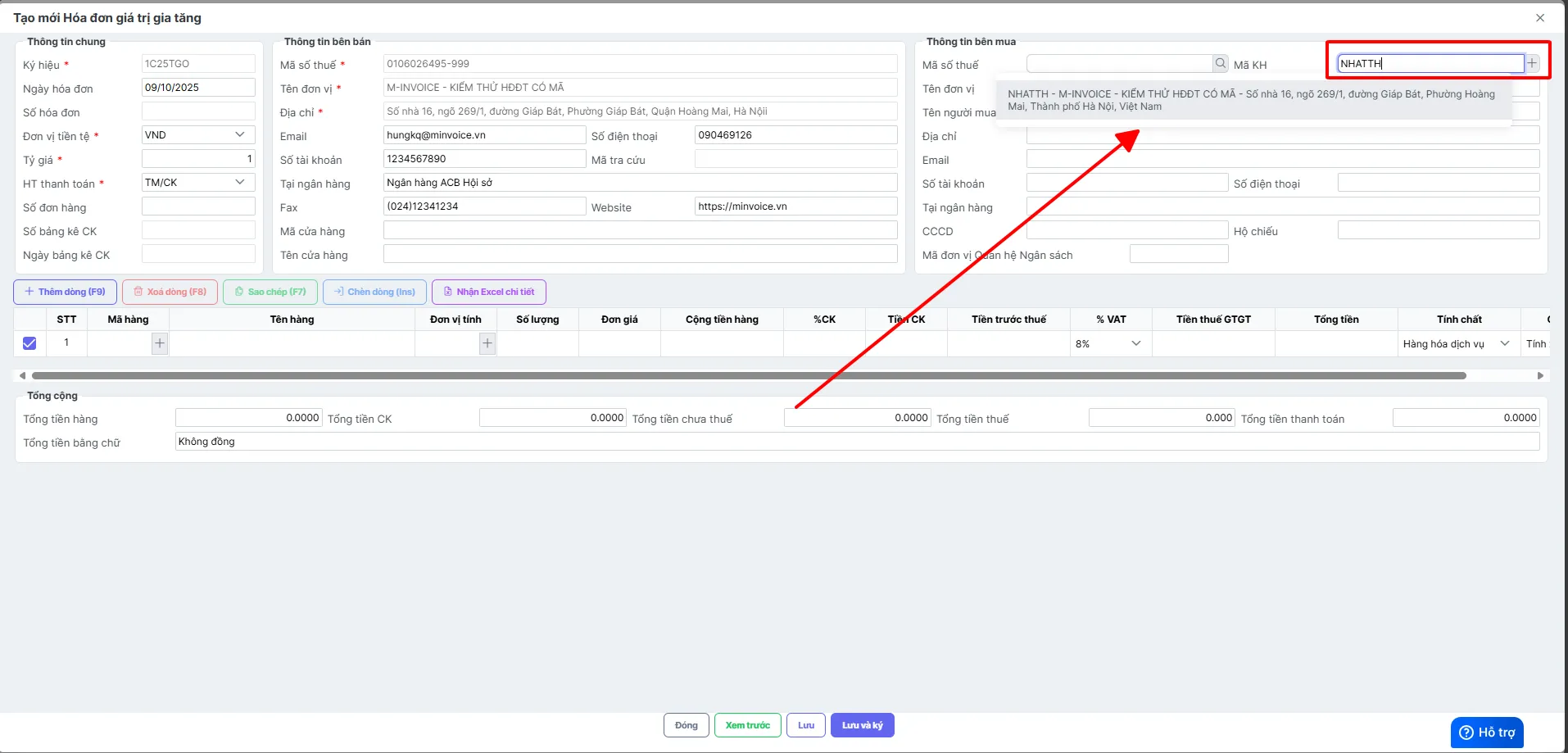Expand the Tính chất Hàng hóa dịch vụ dropdown
Image resolution: width=1568 pixels, height=753 pixels.
pyautogui.click(x=1456, y=344)
